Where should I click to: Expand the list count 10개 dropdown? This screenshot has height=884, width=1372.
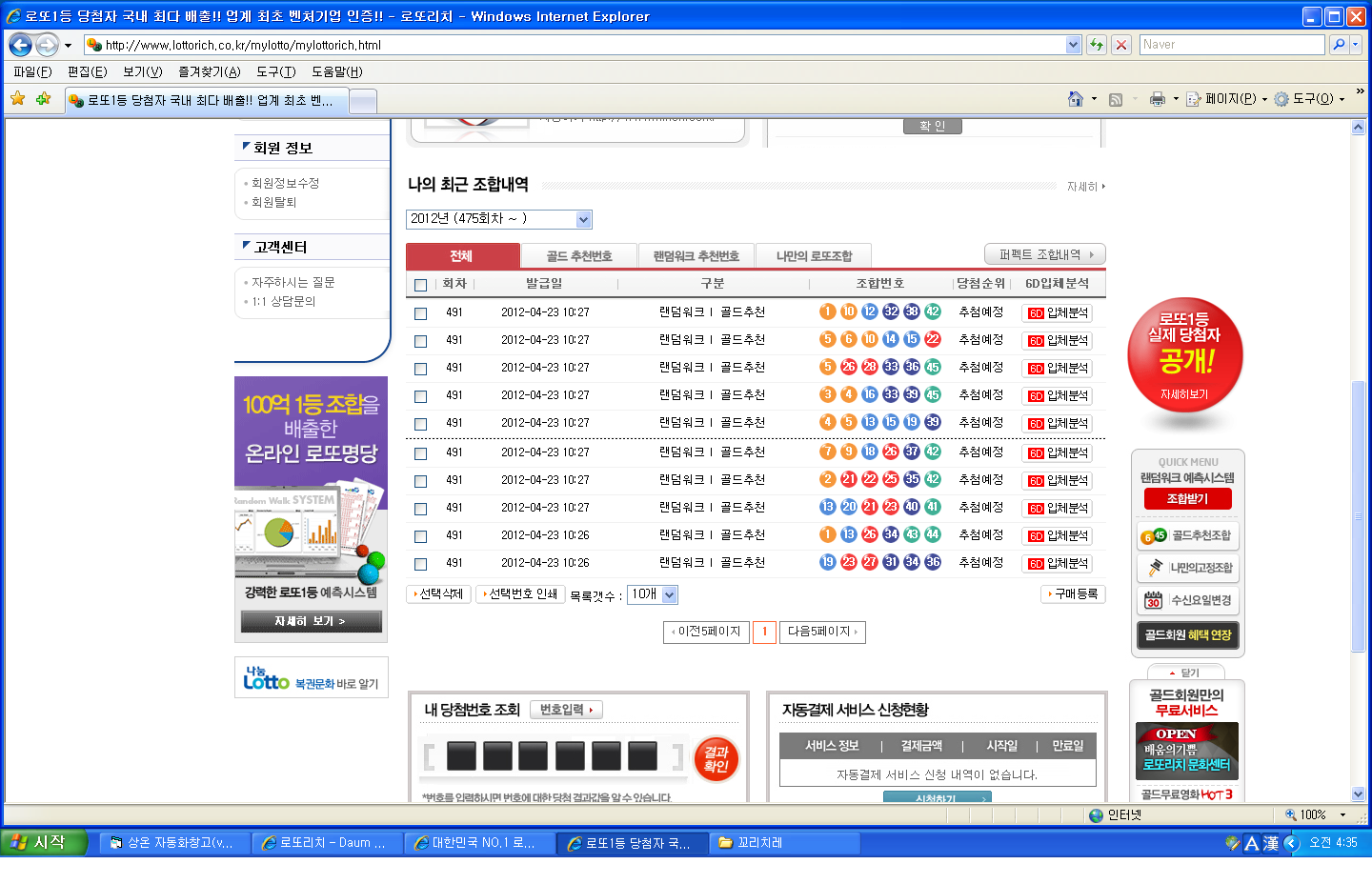(669, 595)
